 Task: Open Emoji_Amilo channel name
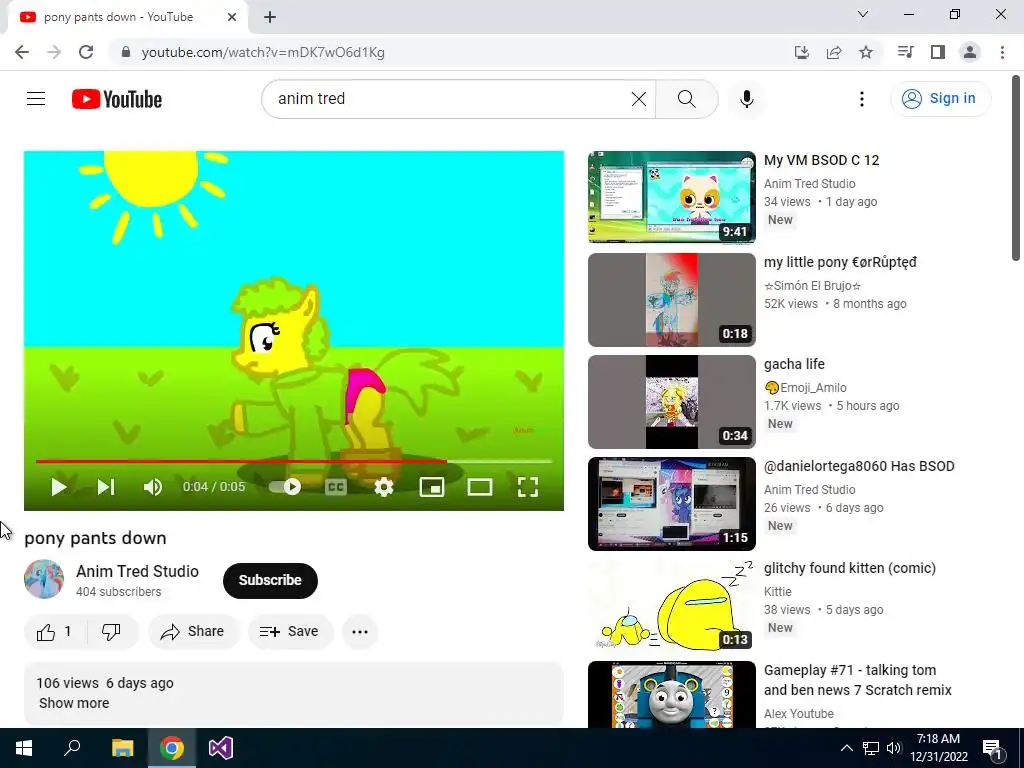tap(805, 388)
